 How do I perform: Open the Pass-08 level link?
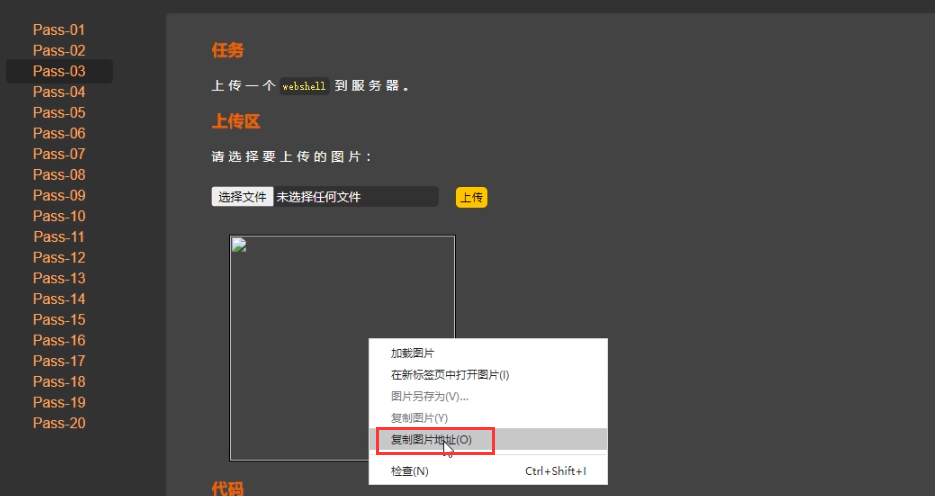click(59, 175)
